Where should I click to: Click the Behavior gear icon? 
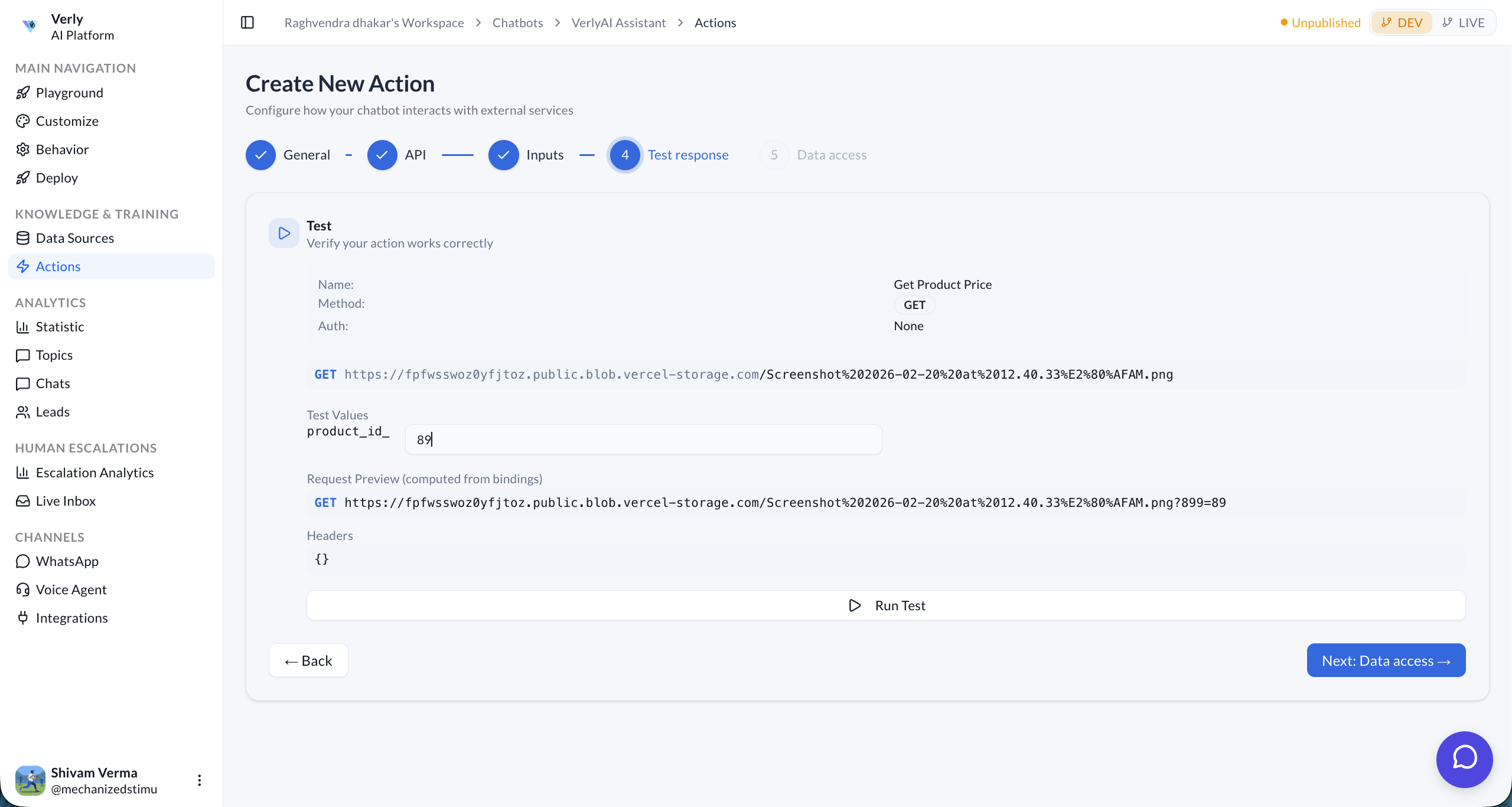click(x=23, y=149)
